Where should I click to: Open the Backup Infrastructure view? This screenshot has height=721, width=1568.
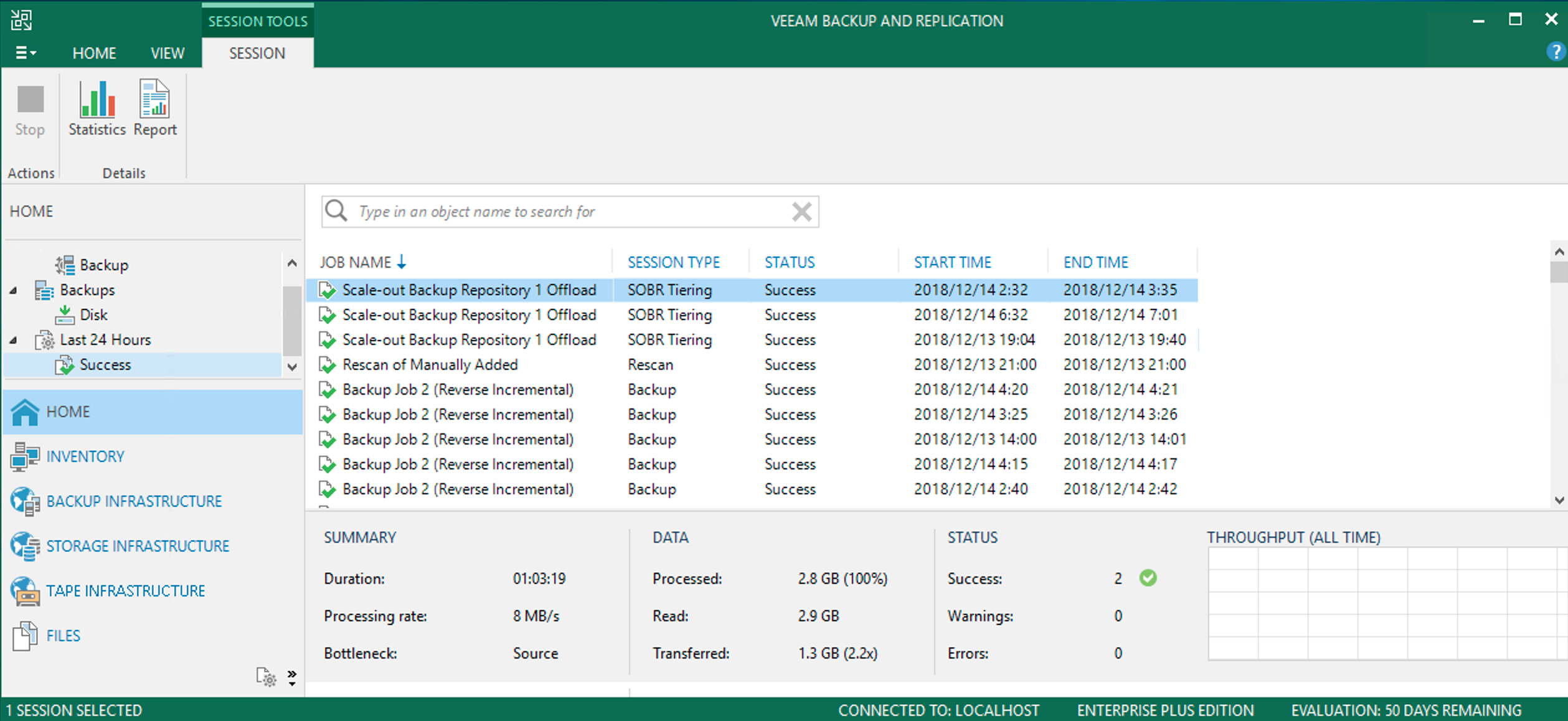(x=25, y=501)
